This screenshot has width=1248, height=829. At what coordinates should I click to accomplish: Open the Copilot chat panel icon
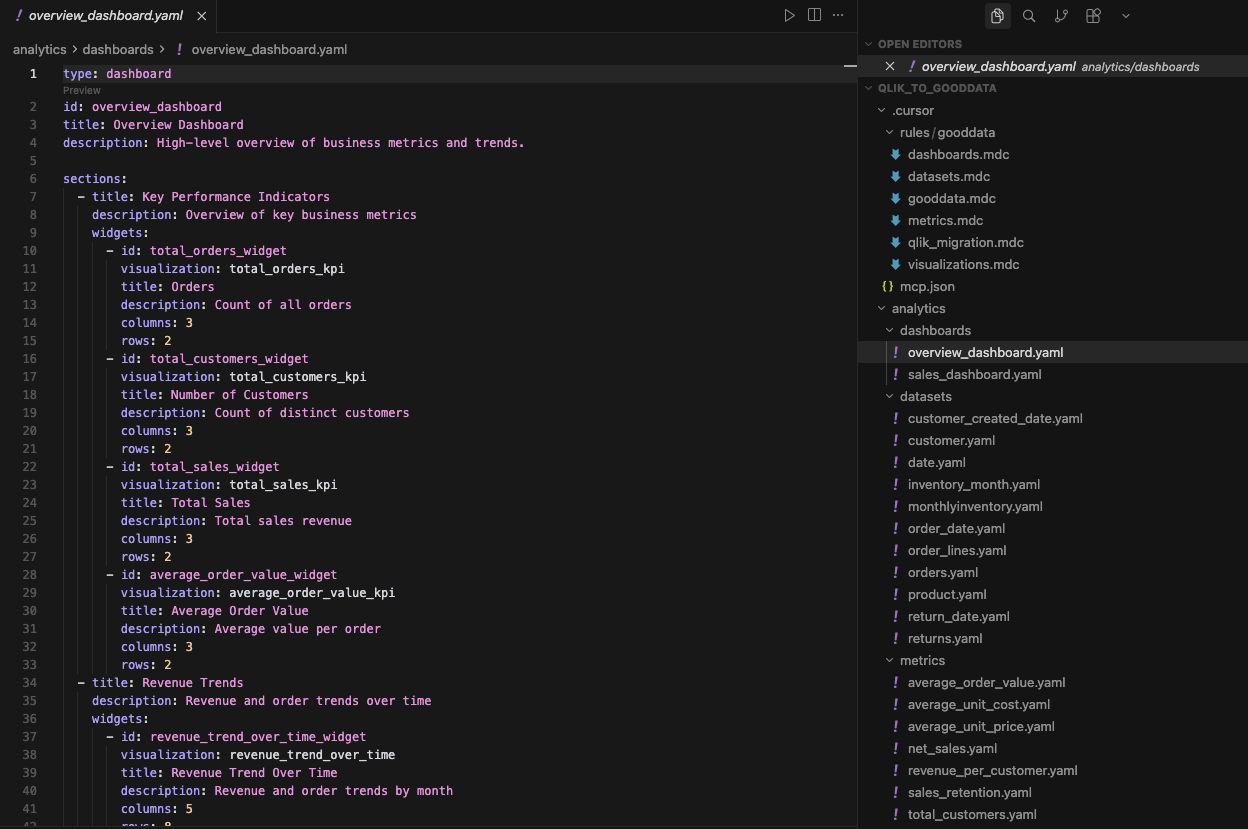(997, 16)
